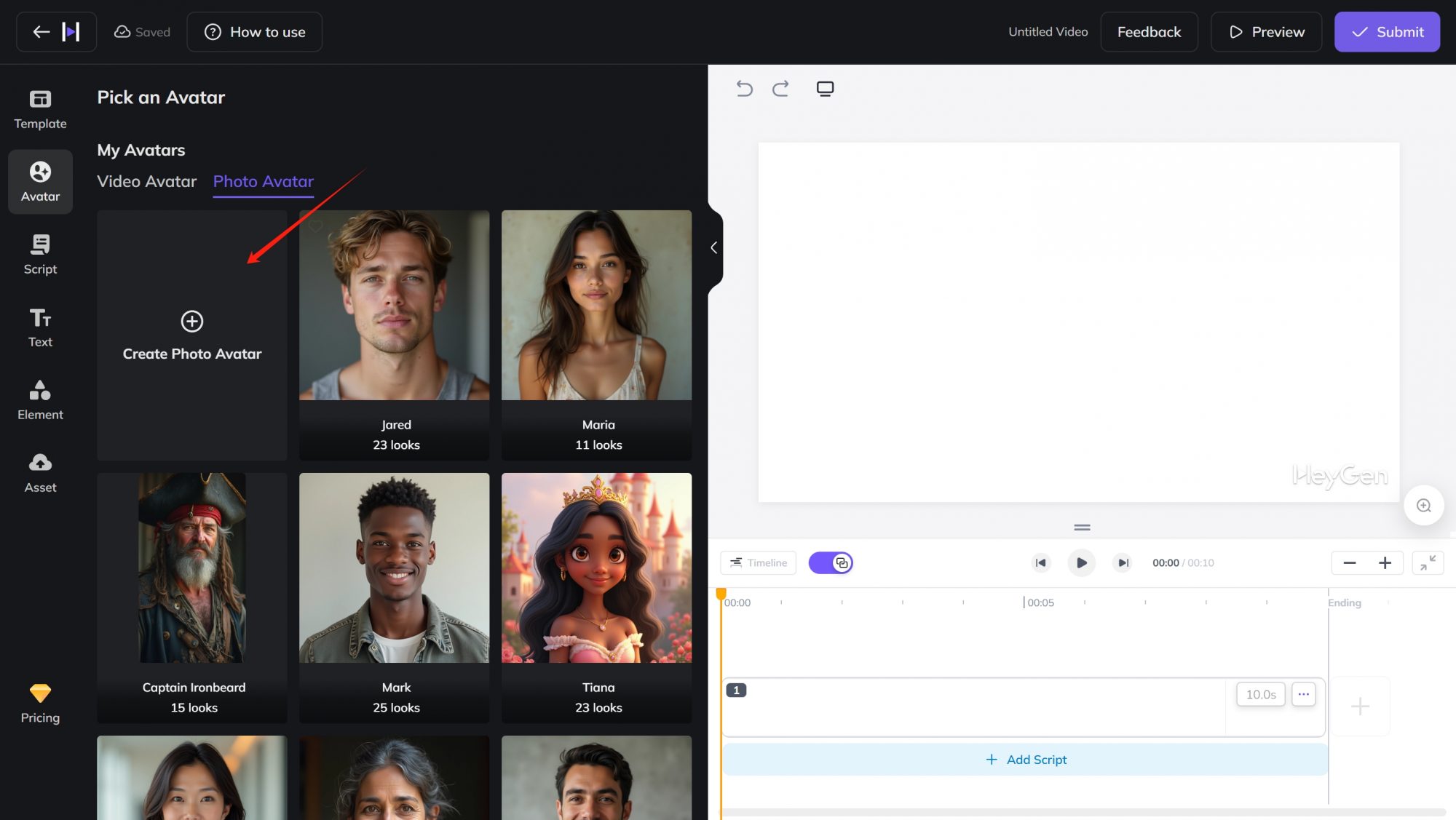
Task: Click the orange playhead at 00:00
Action: pyautogui.click(x=721, y=595)
